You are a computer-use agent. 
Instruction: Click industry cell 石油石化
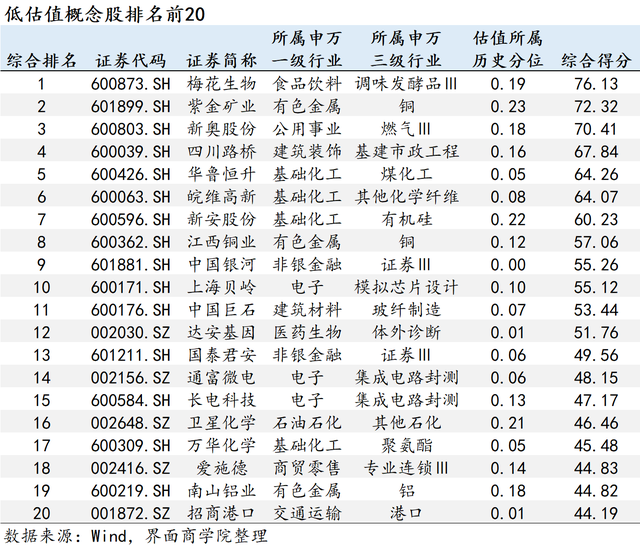tap(307, 423)
